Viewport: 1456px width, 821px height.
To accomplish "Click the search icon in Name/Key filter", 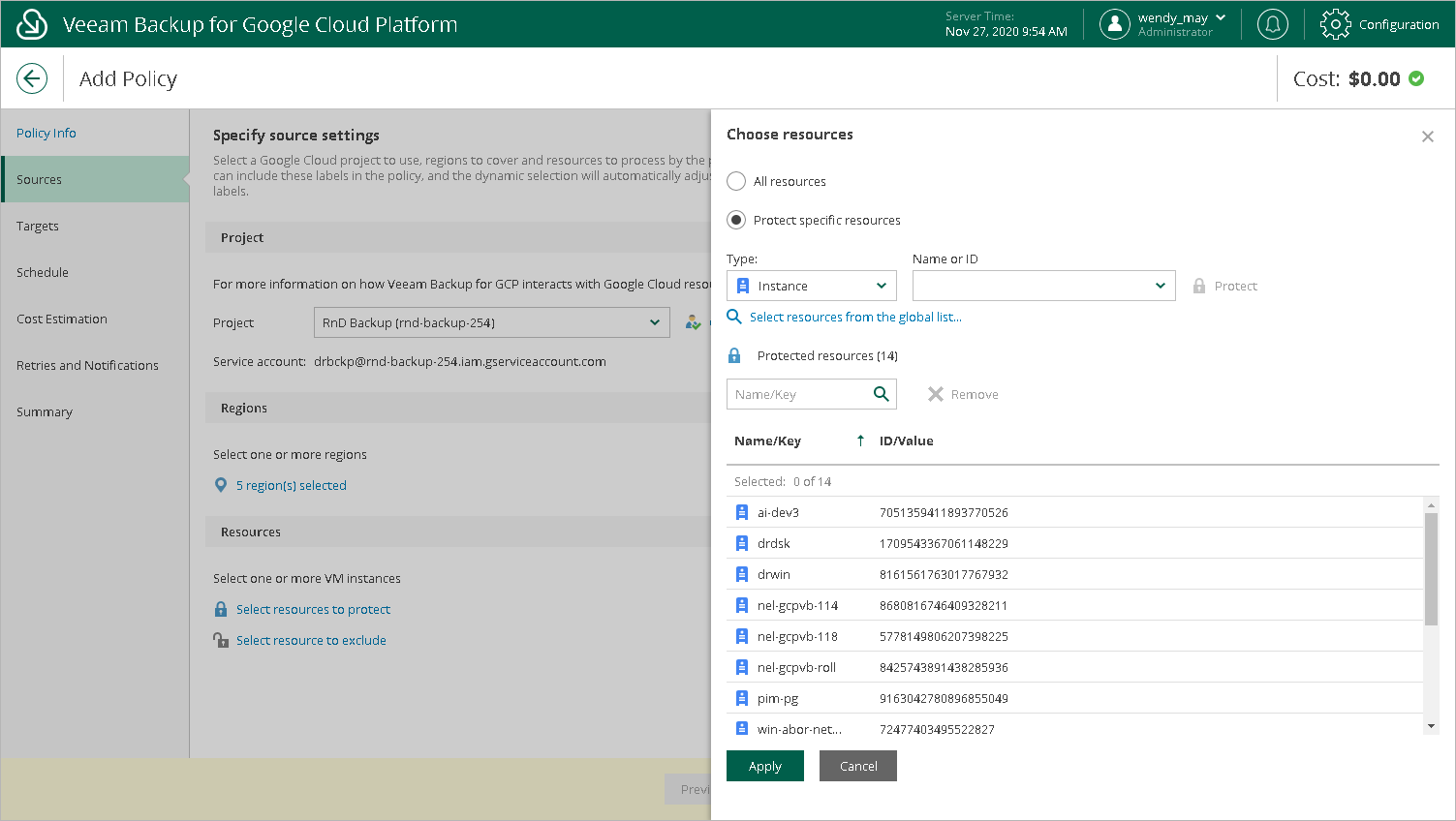I will 882,394.
